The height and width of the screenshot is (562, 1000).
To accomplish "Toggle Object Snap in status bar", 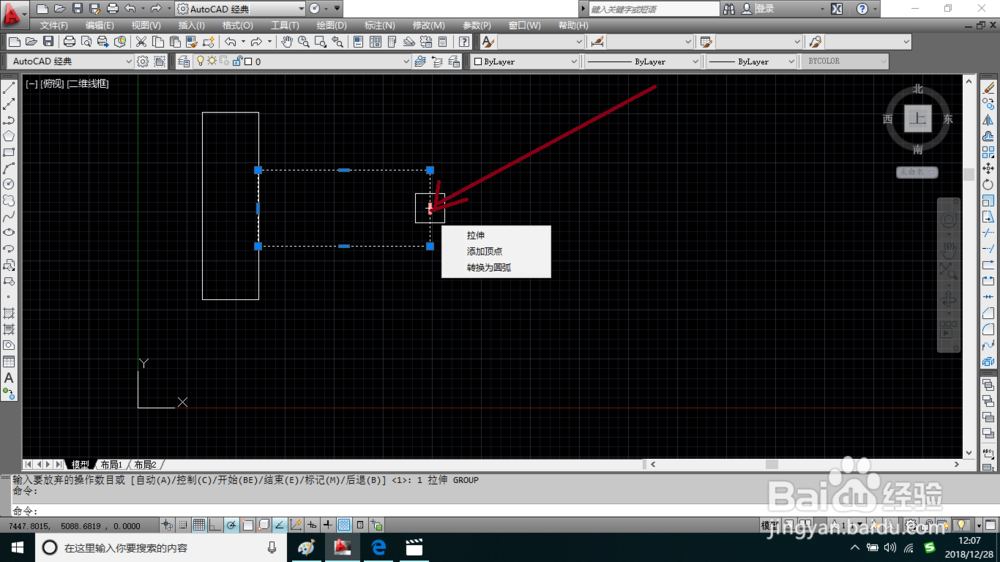I will 247,525.
